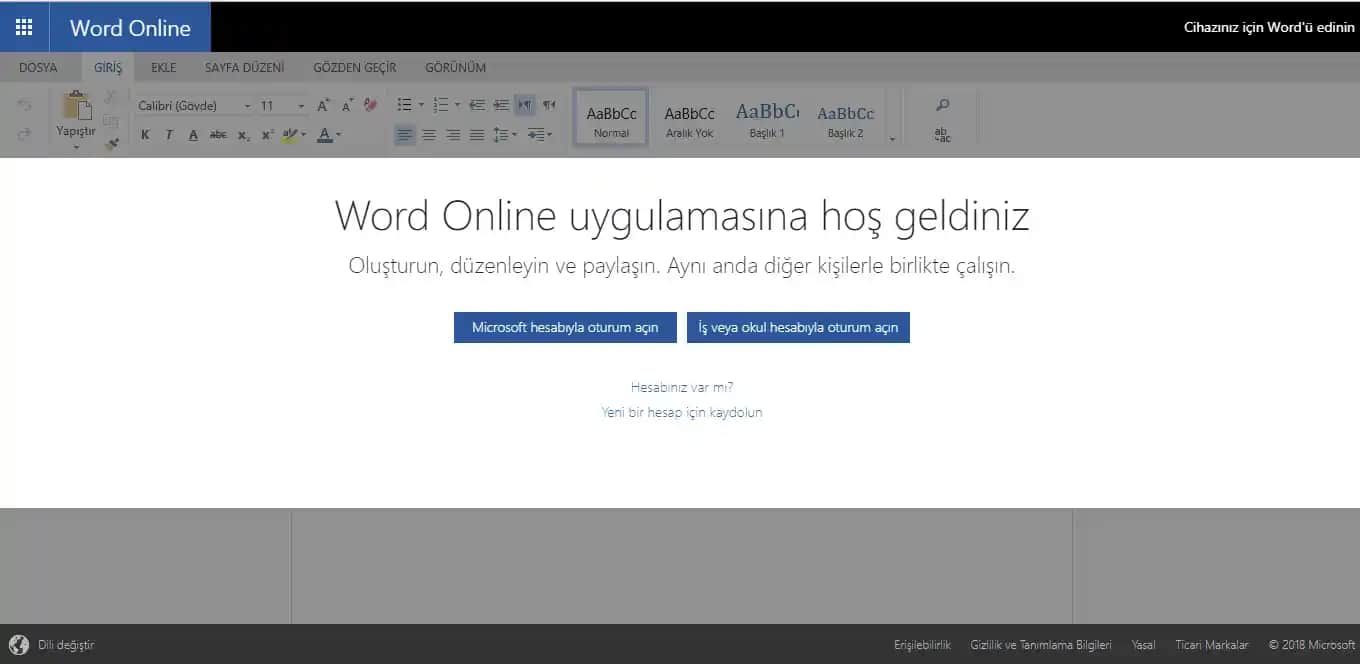Select the superscript icon
This screenshot has width=1360, height=664.
tap(265, 134)
